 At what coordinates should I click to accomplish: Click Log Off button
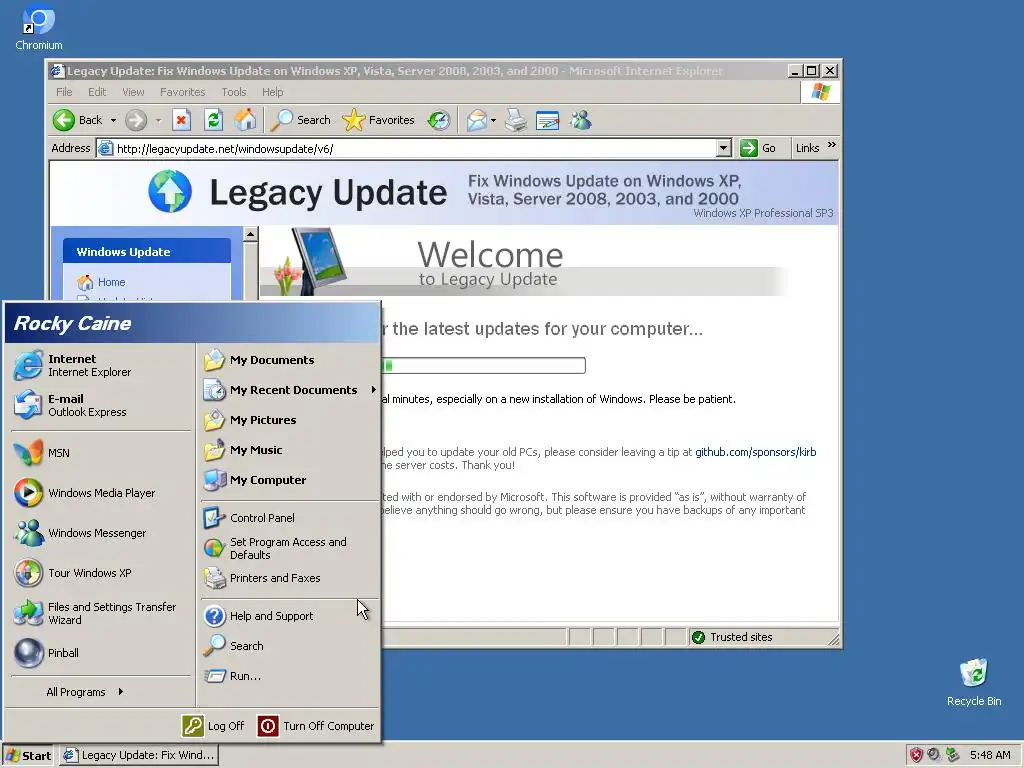pos(213,726)
